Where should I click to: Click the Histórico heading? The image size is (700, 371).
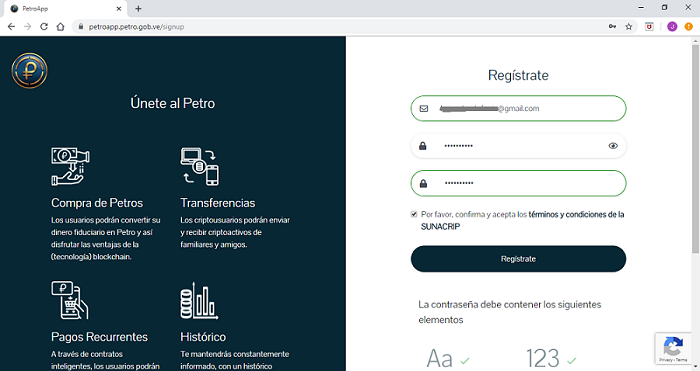point(203,337)
